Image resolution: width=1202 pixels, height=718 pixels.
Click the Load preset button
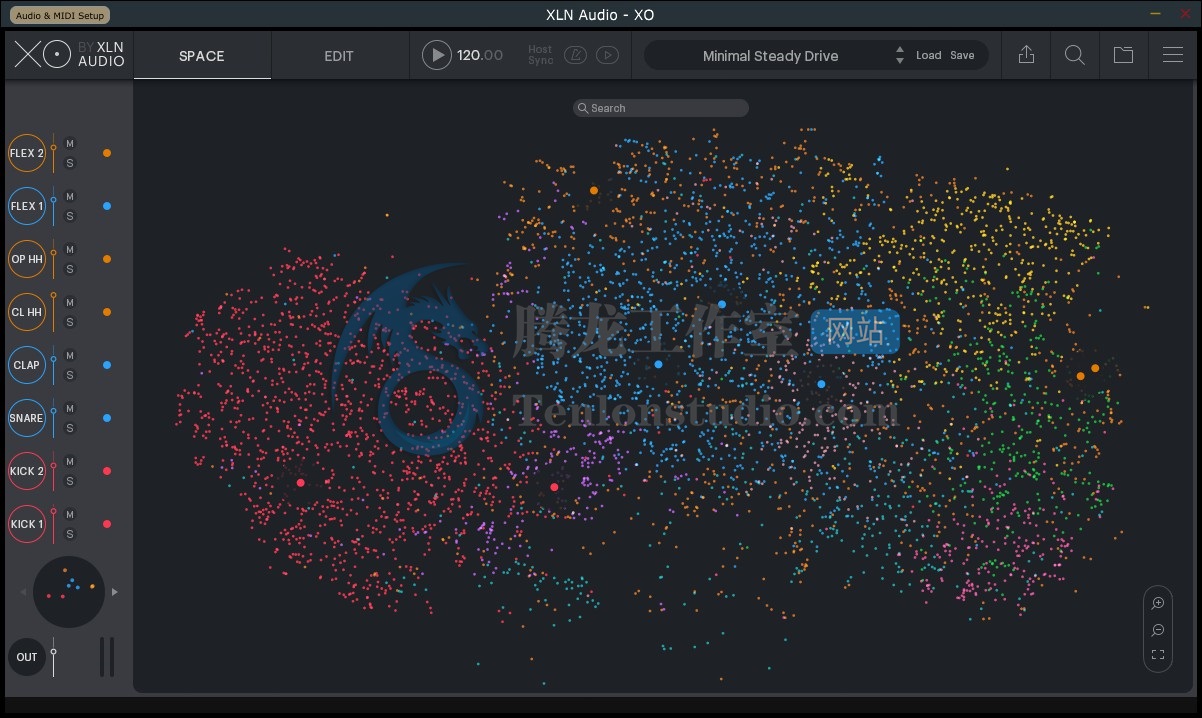click(x=929, y=56)
